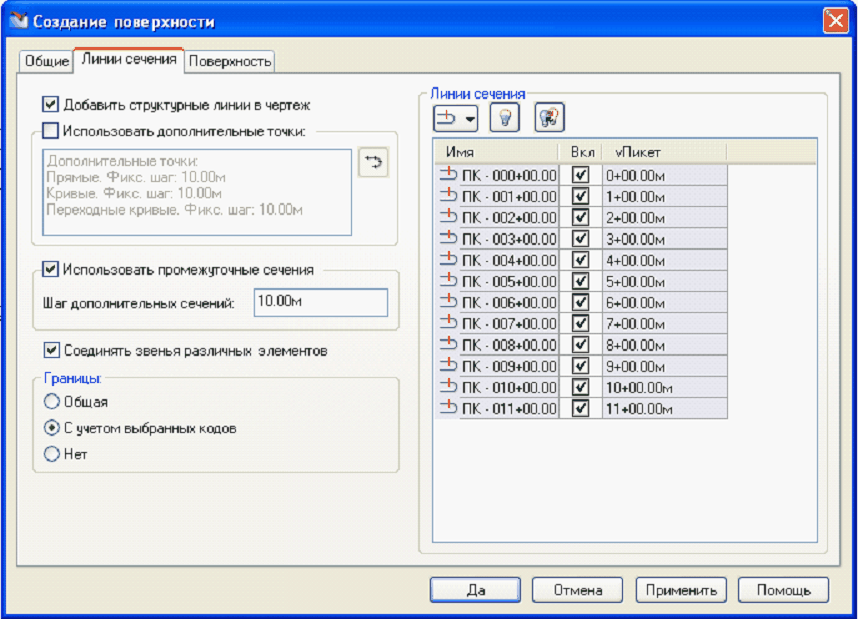Click the single light bulb toolbar icon
This screenshot has width=859, height=620.
(509, 118)
